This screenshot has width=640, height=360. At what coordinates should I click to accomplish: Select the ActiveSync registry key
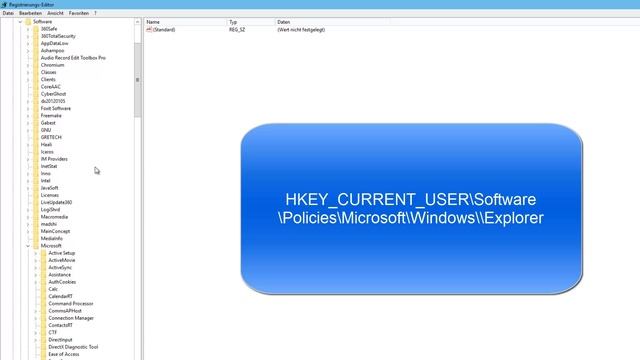click(60, 267)
